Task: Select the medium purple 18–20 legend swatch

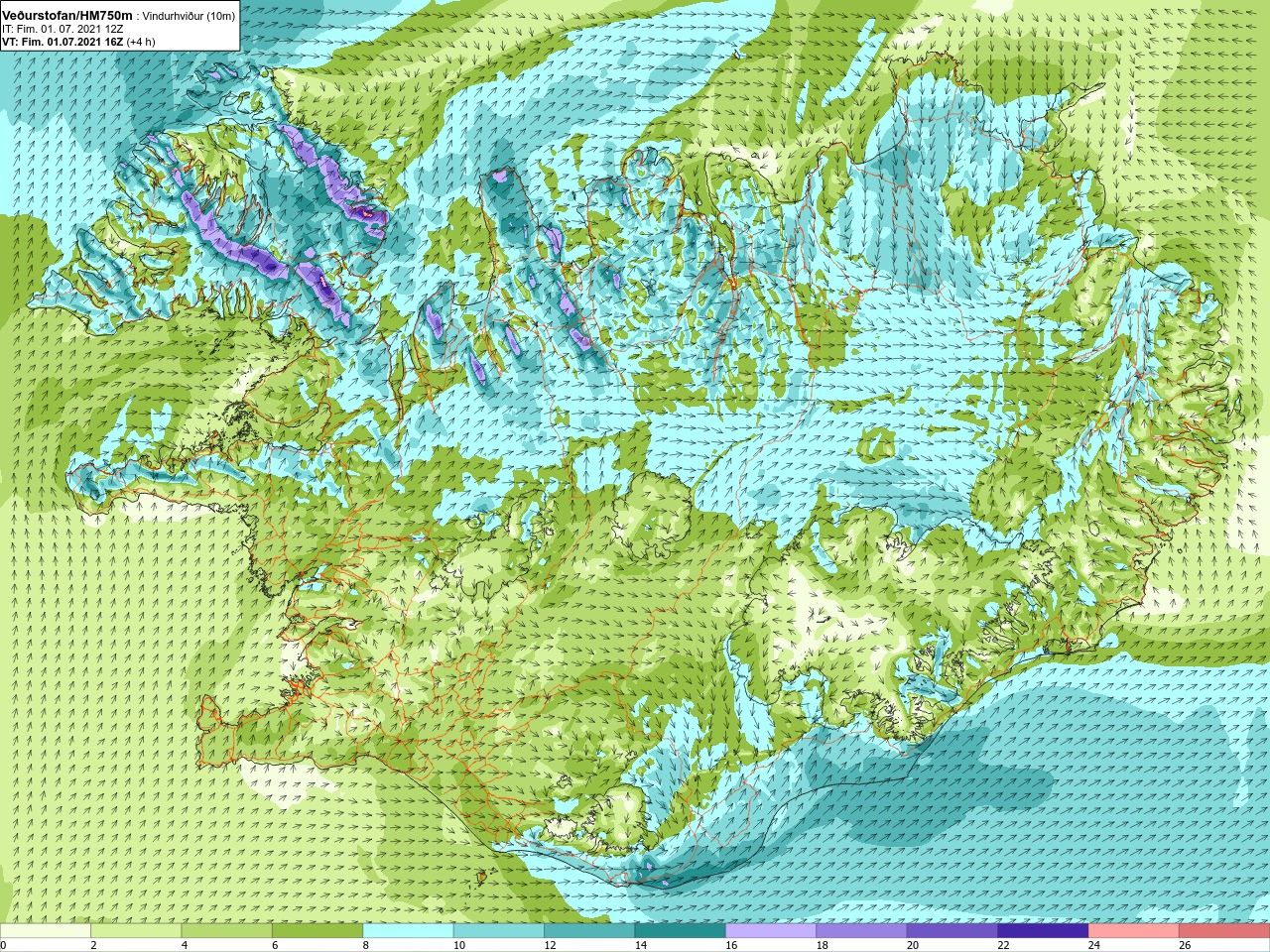Action: 861,931
